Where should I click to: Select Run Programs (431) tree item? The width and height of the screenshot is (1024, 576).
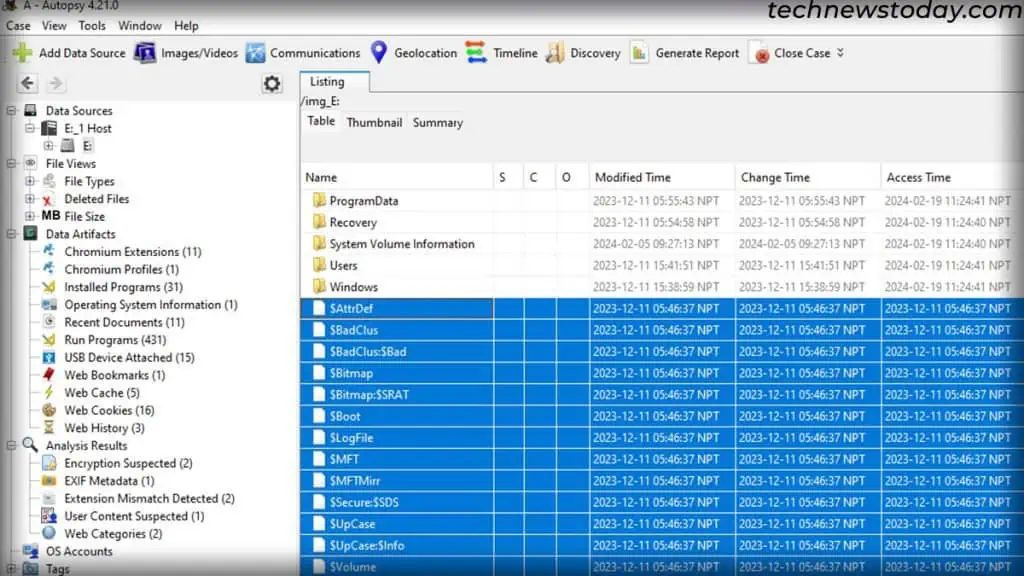click(115, 340)
